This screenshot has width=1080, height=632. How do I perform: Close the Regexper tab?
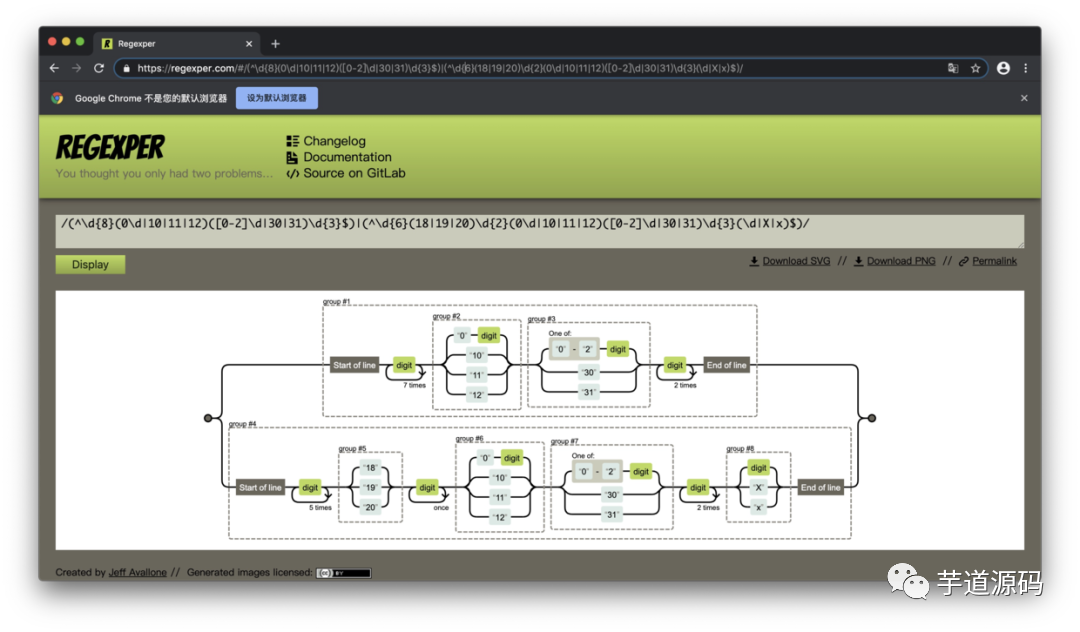pyautogui.click(x=249, y=44)
